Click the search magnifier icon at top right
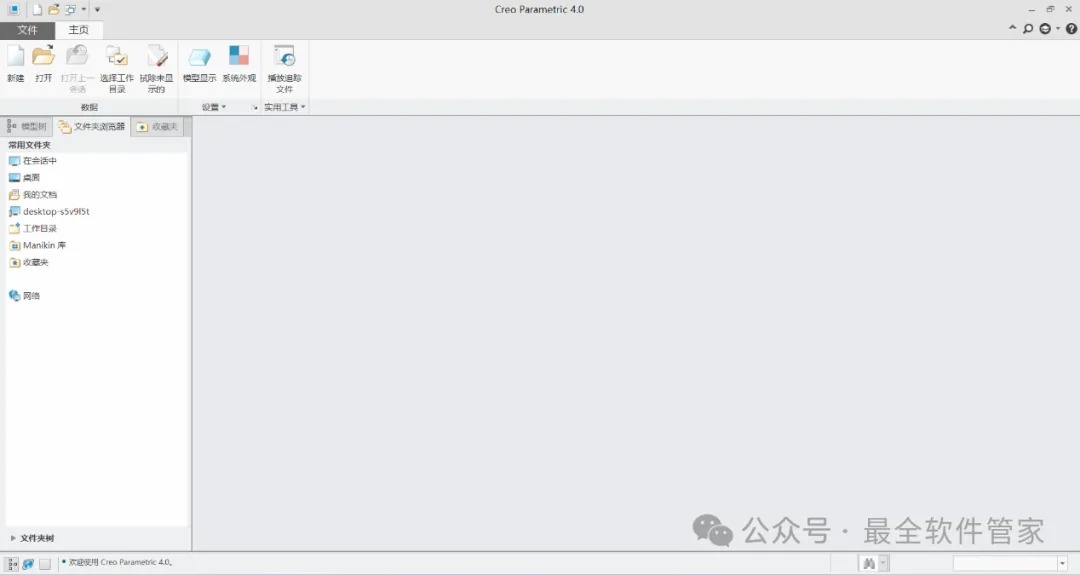 pos(1028,29)
